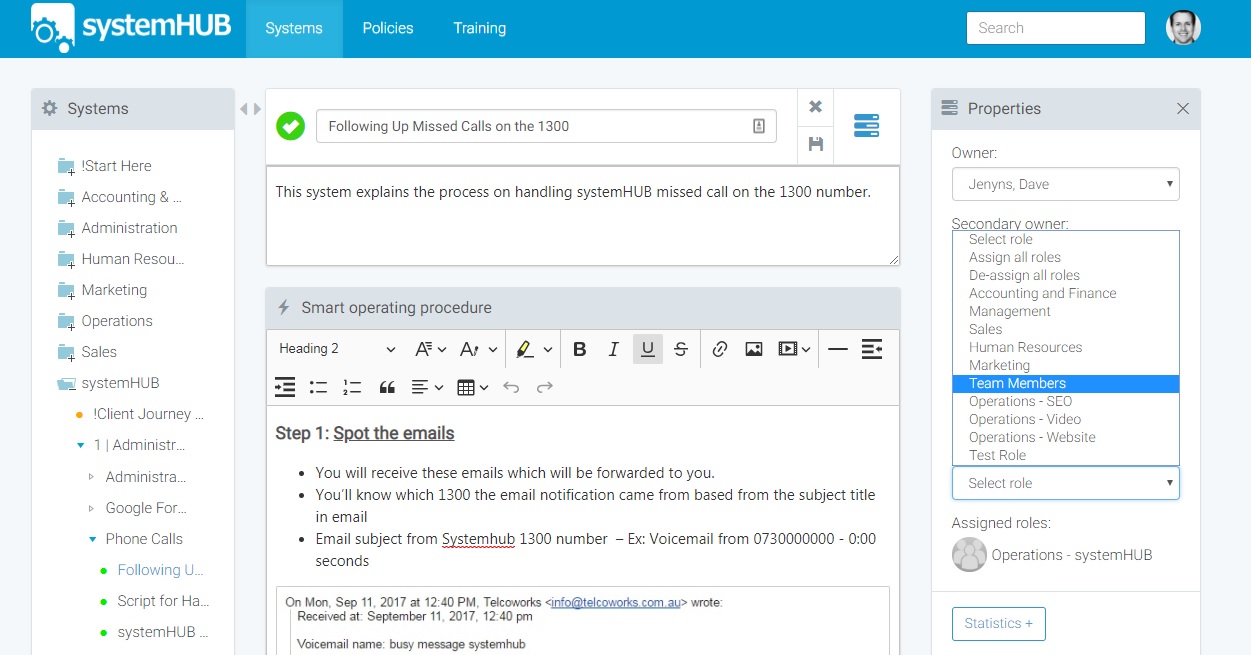Screen dimensions: 1251x655
Task: Insert horizontal line
Action: (x=838, y=349)
